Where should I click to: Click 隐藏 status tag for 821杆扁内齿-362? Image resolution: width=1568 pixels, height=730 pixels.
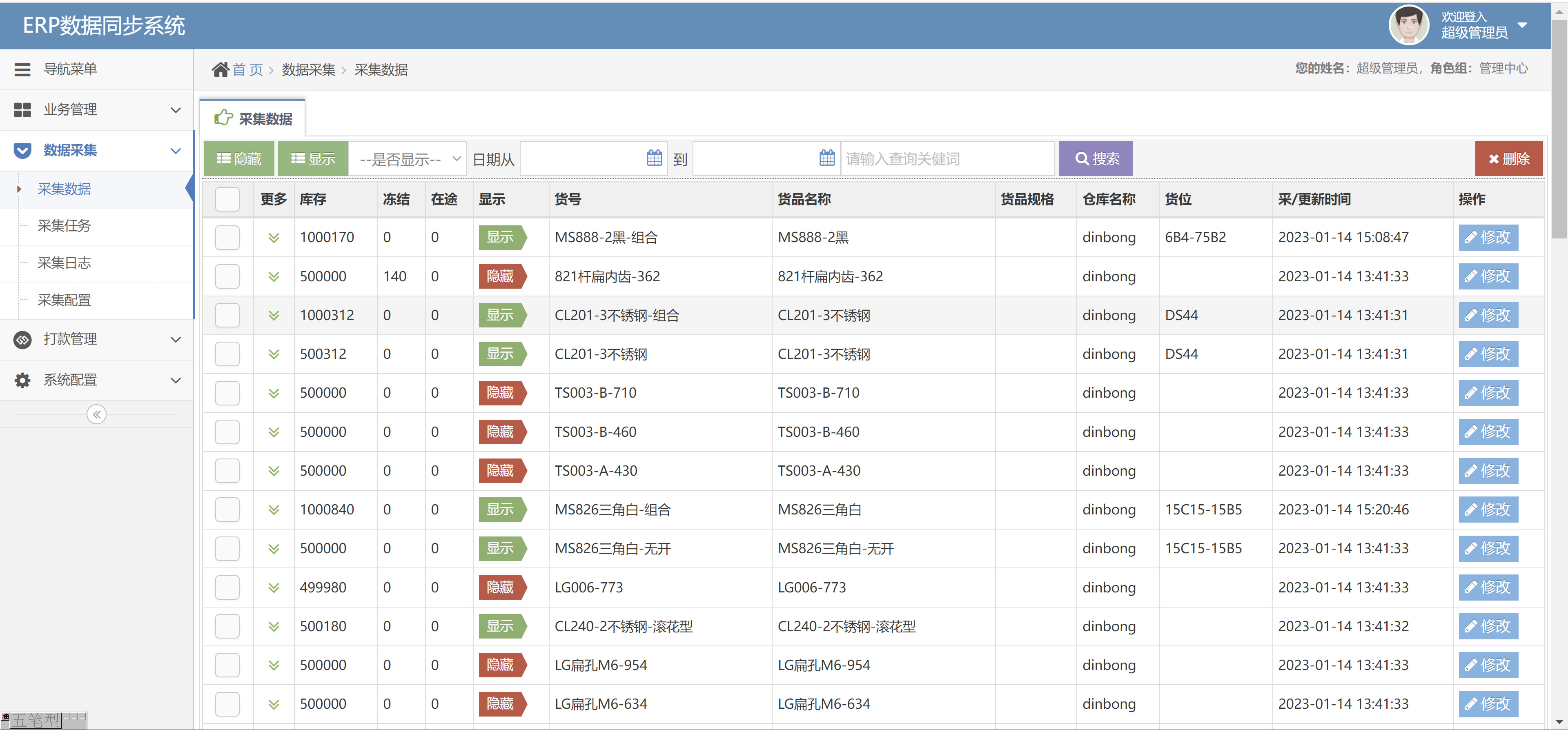coord(502,276)
